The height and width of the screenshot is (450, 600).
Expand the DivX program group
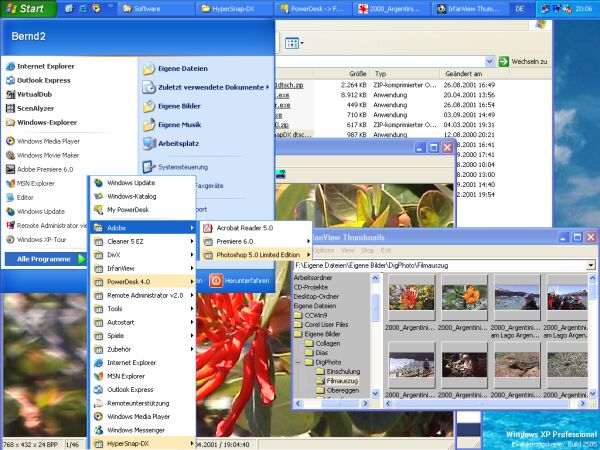point(143,255)
